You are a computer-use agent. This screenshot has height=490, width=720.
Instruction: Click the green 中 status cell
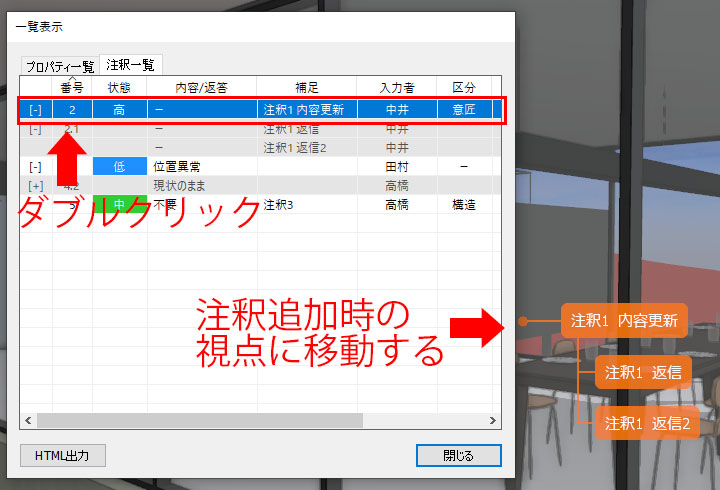119,204
